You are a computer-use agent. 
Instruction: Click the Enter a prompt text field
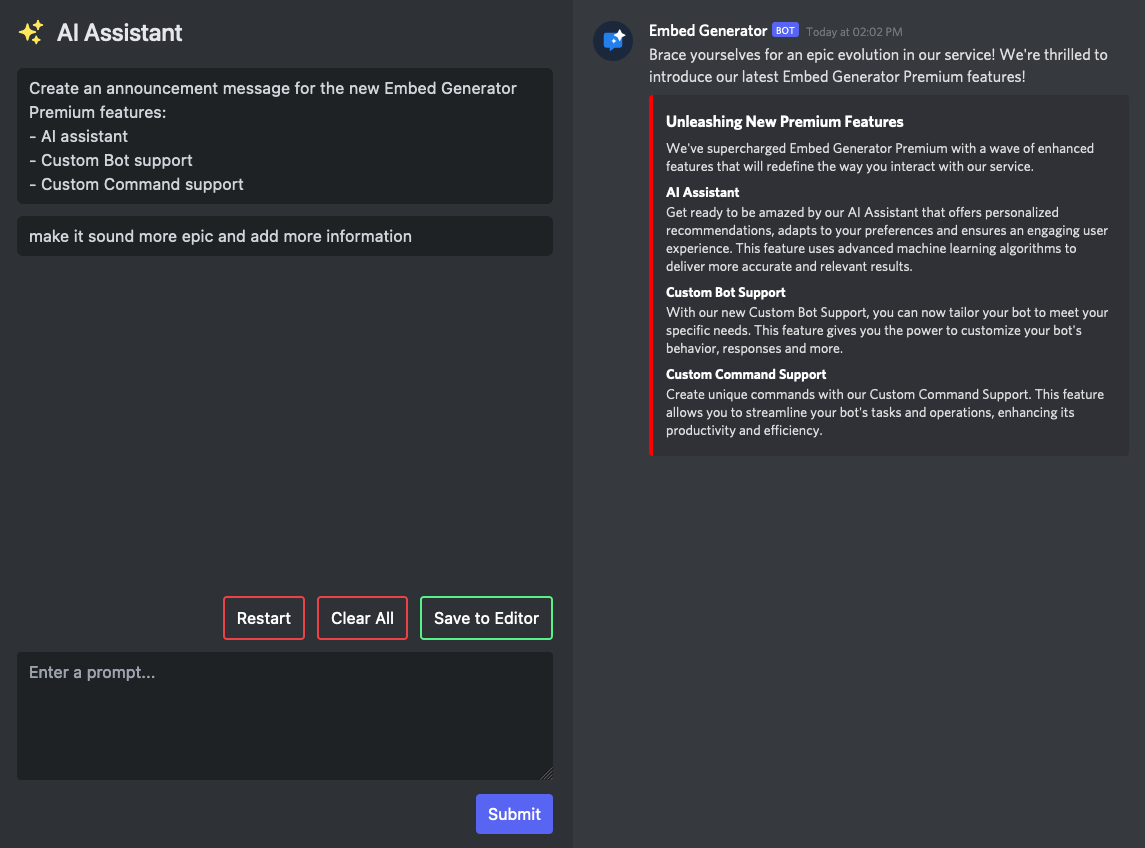[x=284, y=715]
